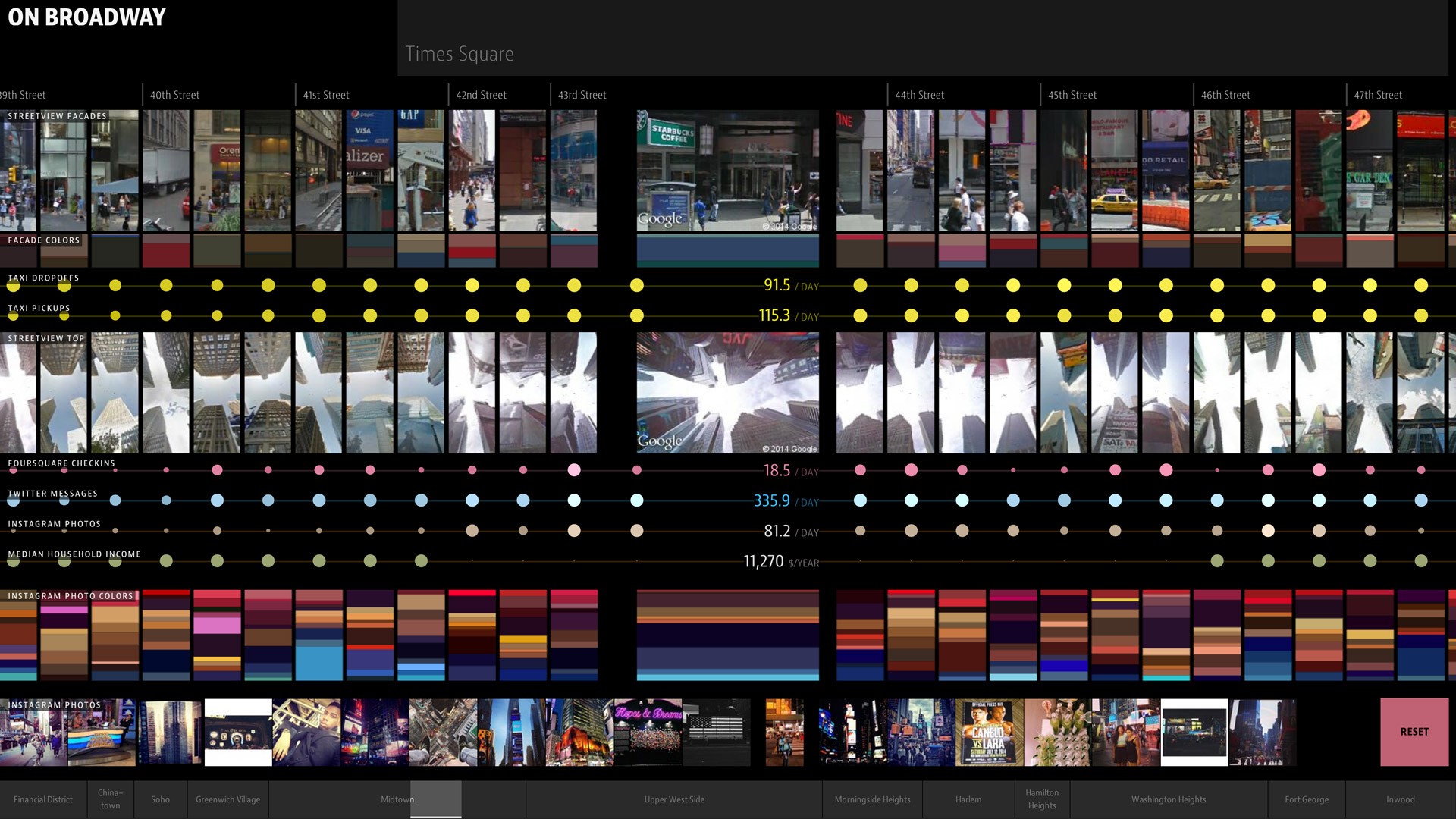Image resolution: width=1456 pixels, height=819 pixels.
Task: Open the Greenwich Village section
Action: click(x=227, y=799)
